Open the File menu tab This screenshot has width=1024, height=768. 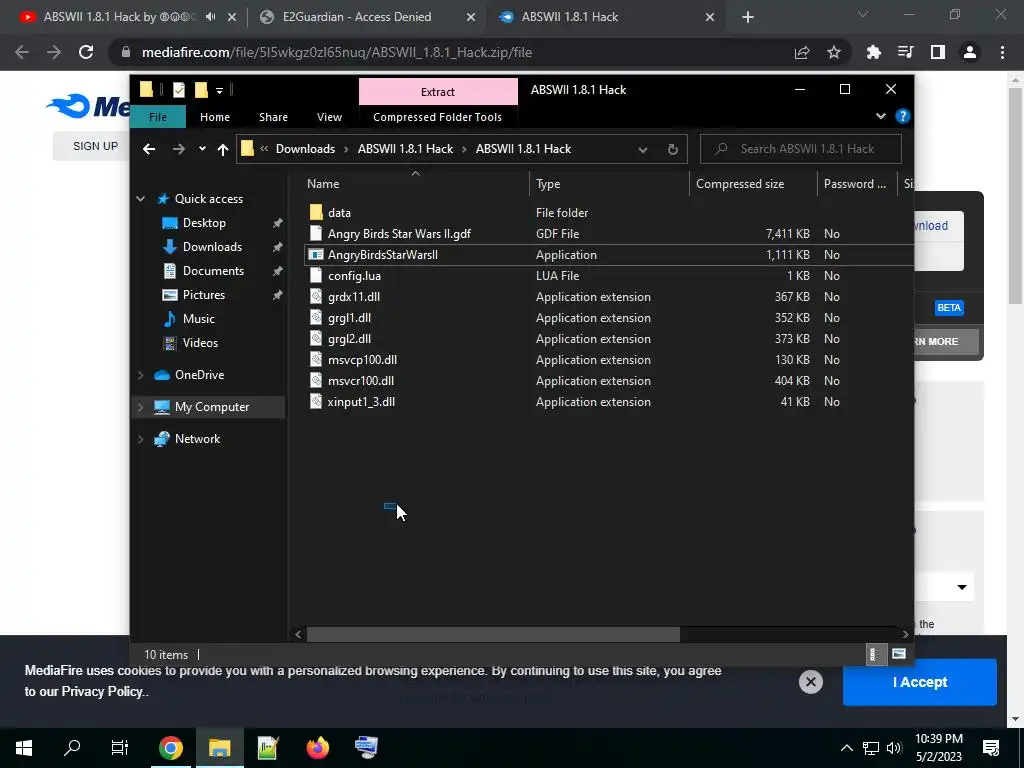point(158,117)
